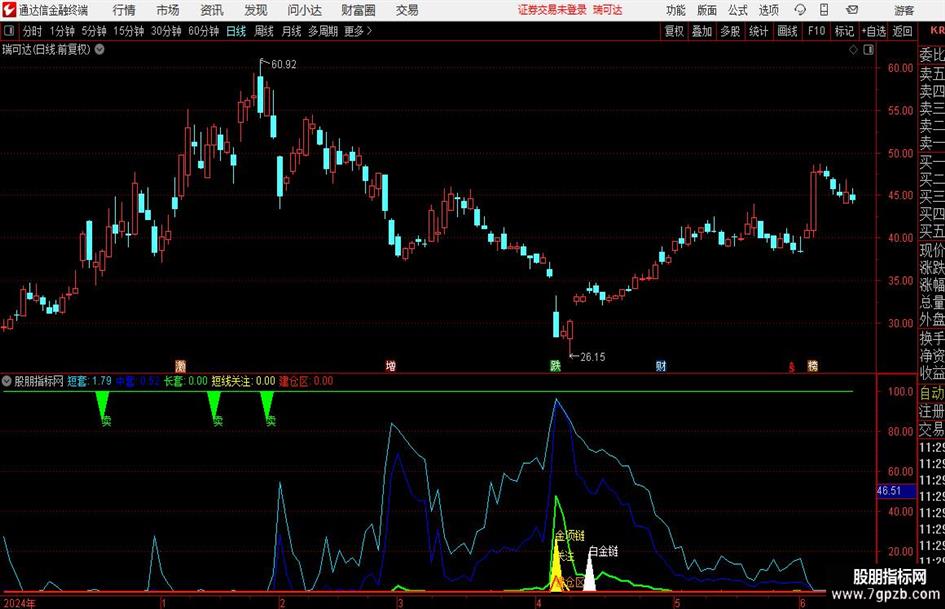Click the 复权 toolbar button
This screenshot has height=609, width=945.
coord(674,31)
